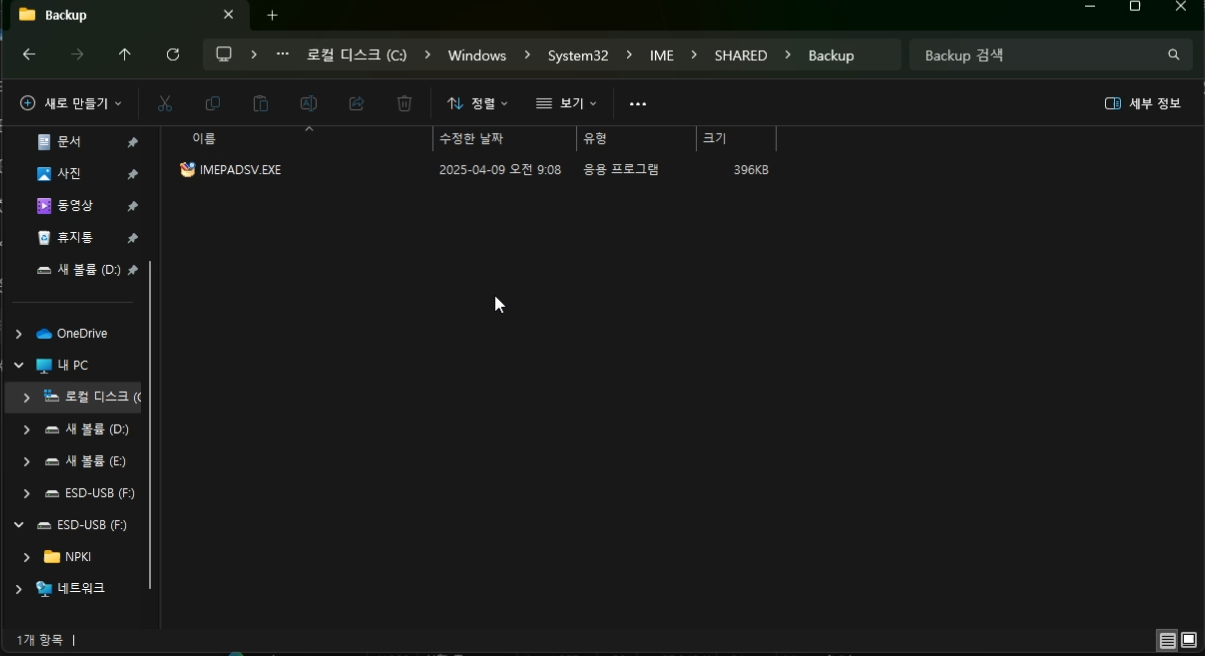Screen dimensions: 1205x656
Task: Click the Cut scissors icon
Action: [165, 104]
